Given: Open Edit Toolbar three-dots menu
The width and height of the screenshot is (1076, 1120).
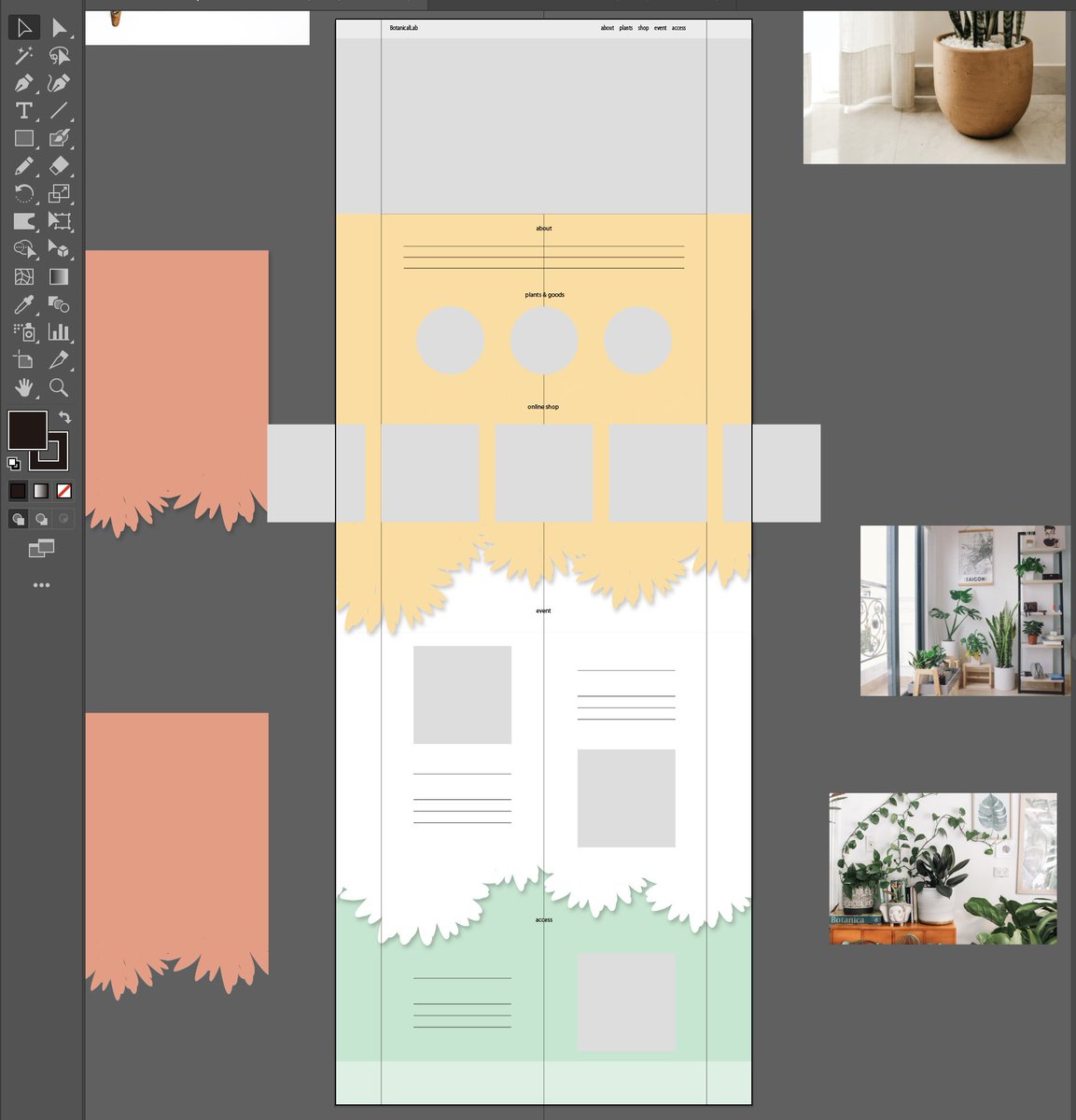Looking at the screenshot, I should pos(41,585).
